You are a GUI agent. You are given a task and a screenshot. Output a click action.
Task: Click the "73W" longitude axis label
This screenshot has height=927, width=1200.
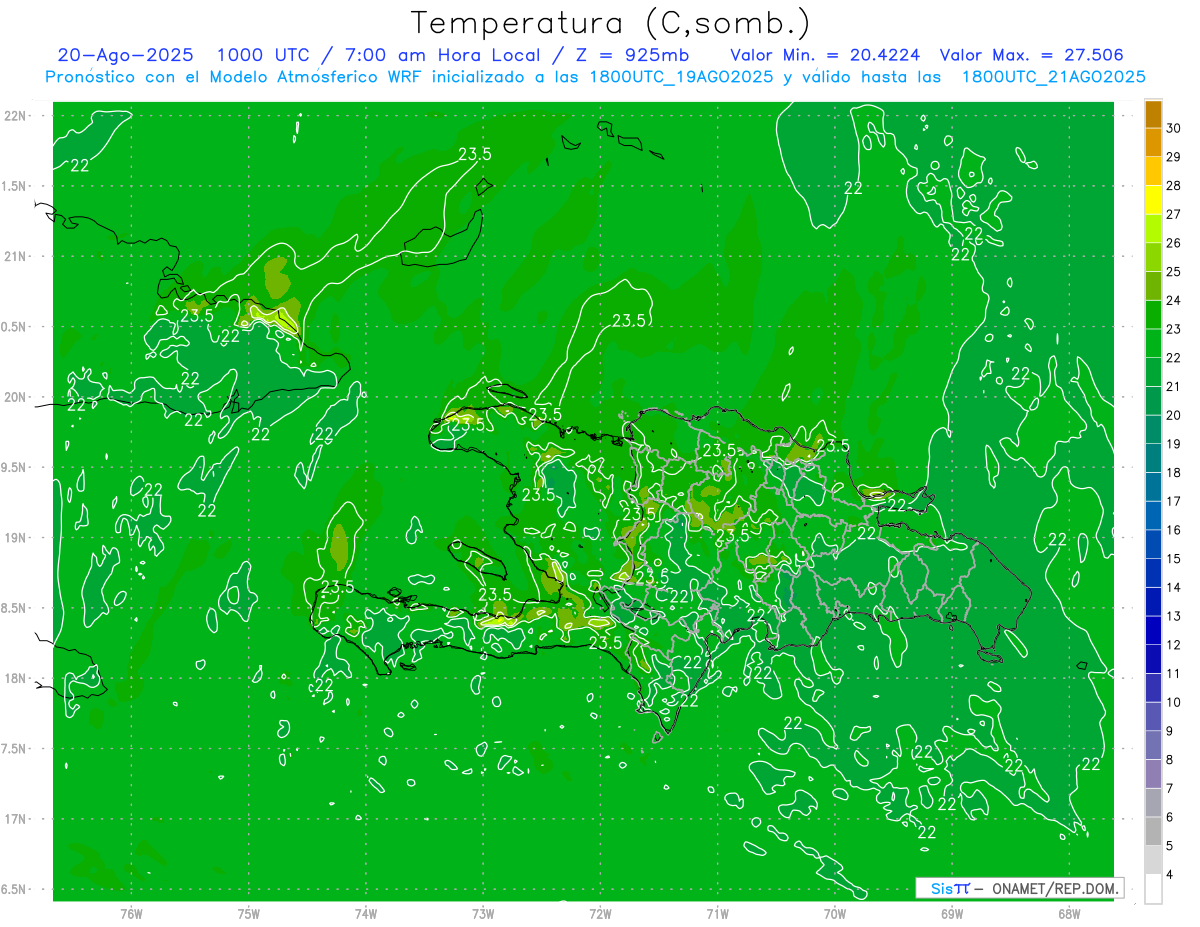[483, 914]
